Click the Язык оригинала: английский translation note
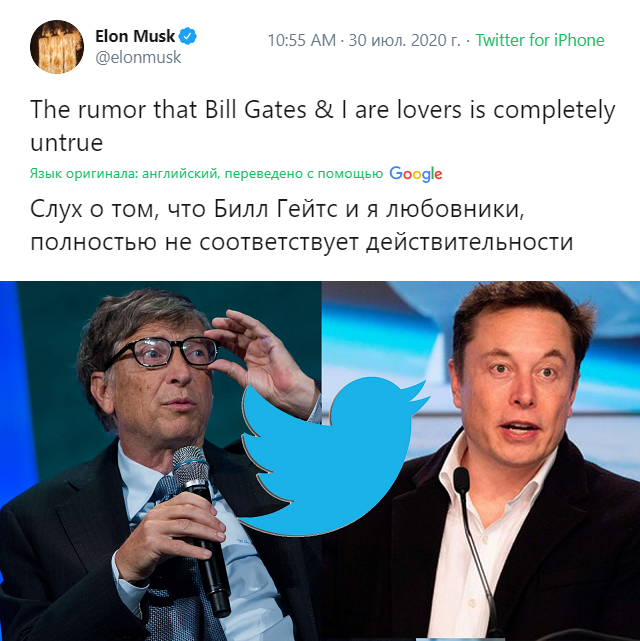640x641 pixels. (x=206, y=174)
